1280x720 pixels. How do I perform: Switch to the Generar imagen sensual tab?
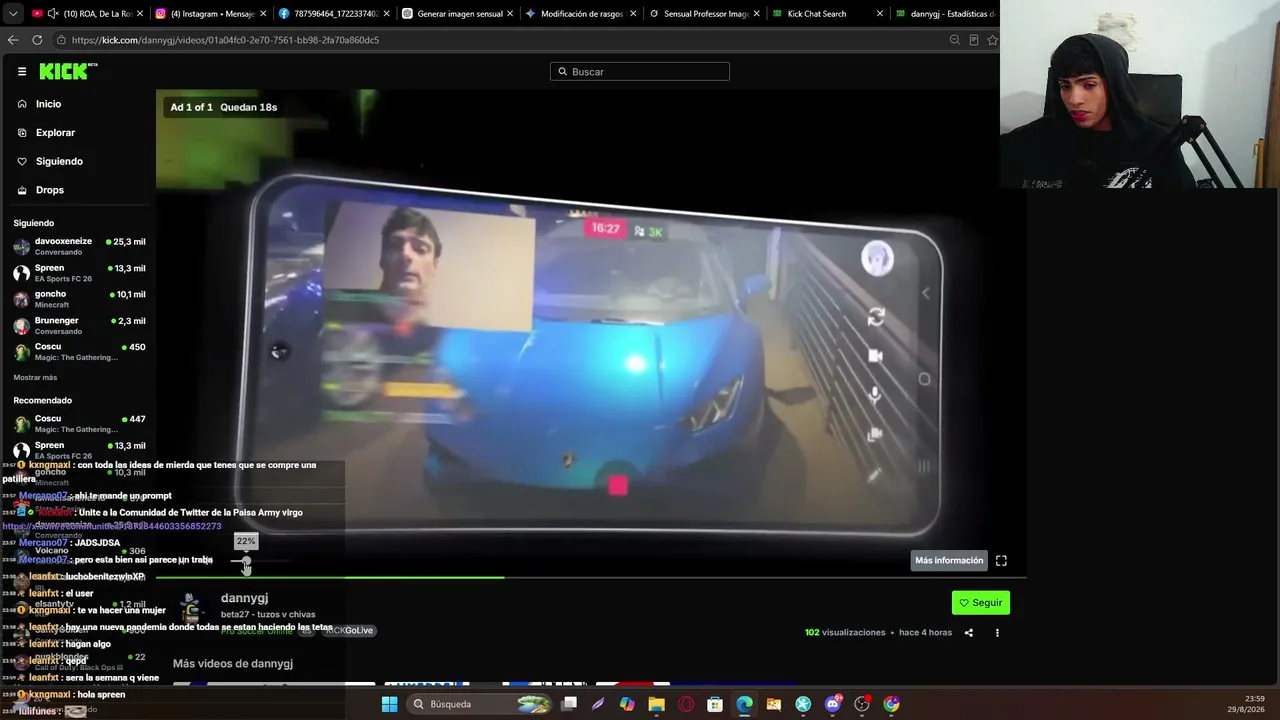[x=456, y=14]
